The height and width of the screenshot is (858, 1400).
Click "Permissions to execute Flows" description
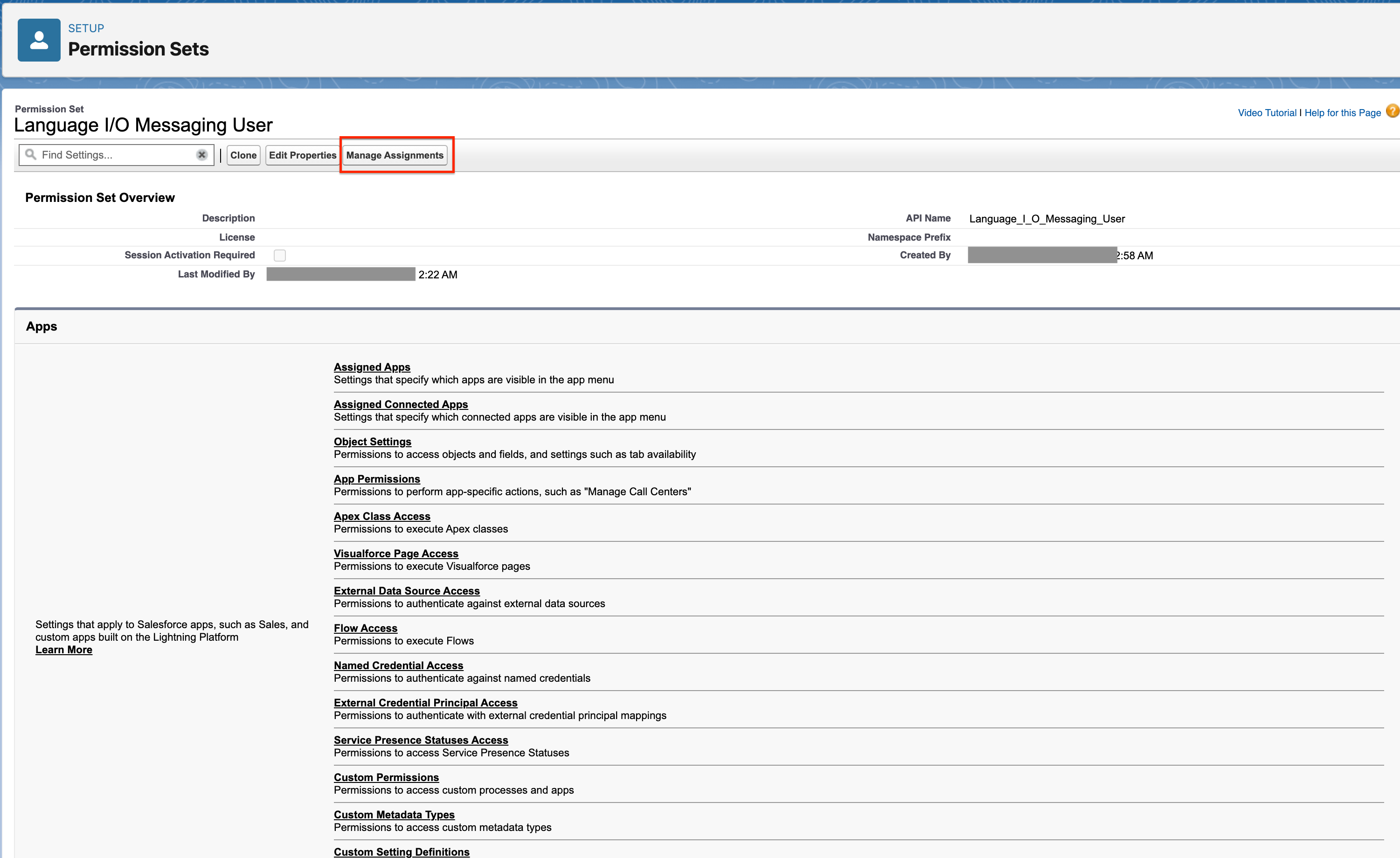pyautogui.click(x=404, y=641)
